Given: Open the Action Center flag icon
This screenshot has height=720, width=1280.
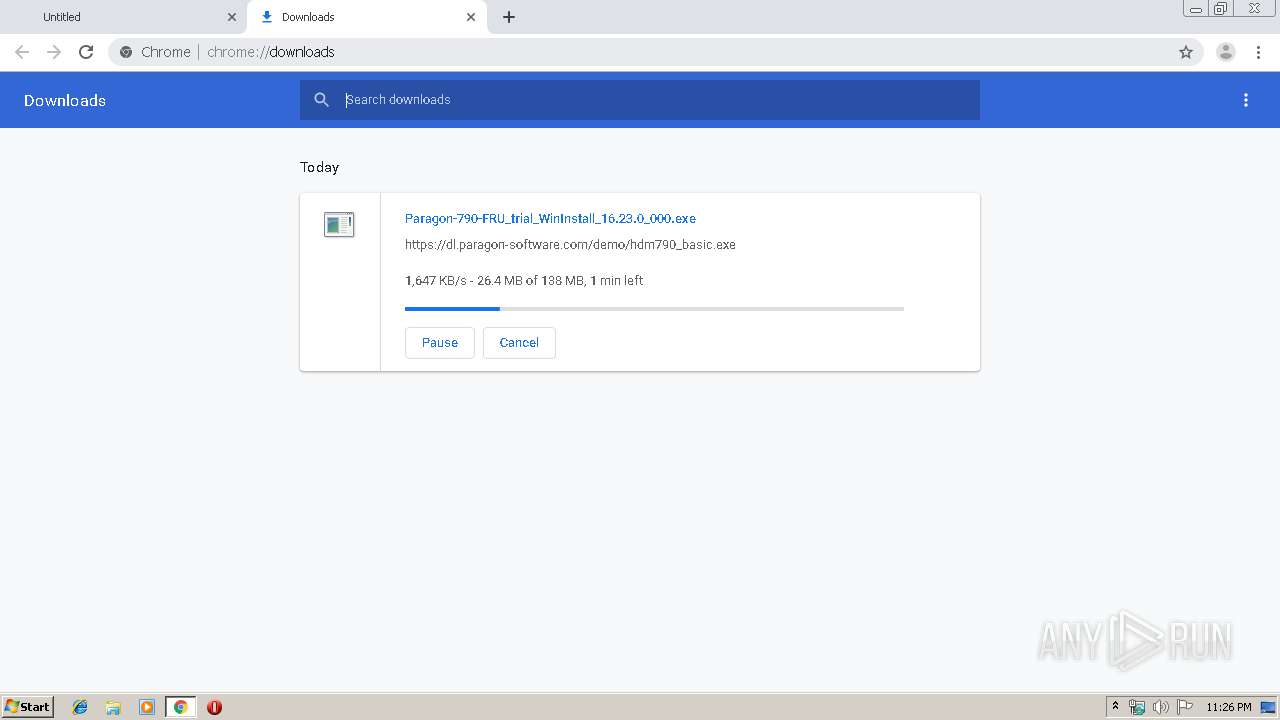Looking at the screenshot, I should click(1185, 707).
